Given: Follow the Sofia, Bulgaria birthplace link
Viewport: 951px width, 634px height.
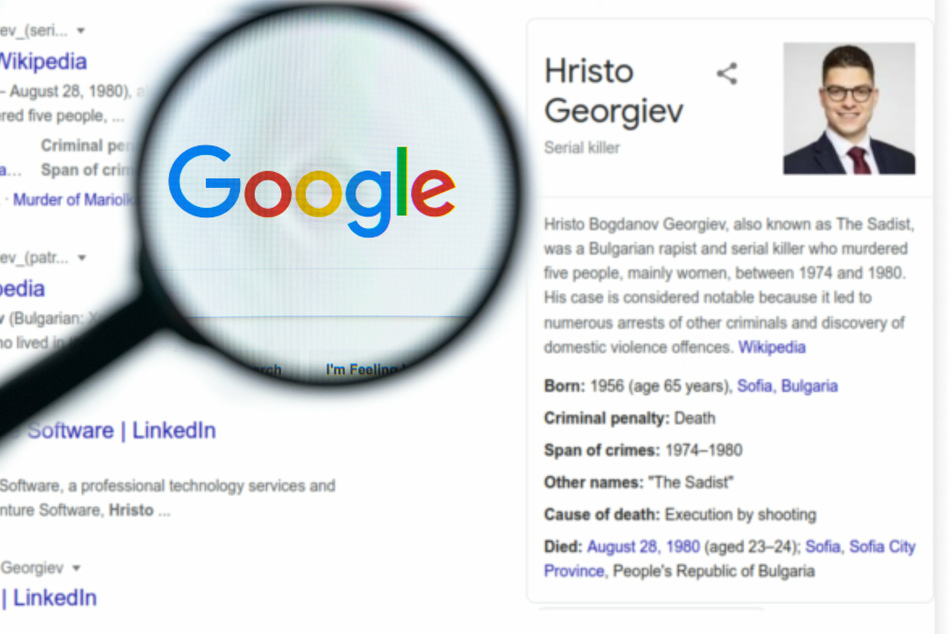Looking at the screenshot, I should [787, 386].
